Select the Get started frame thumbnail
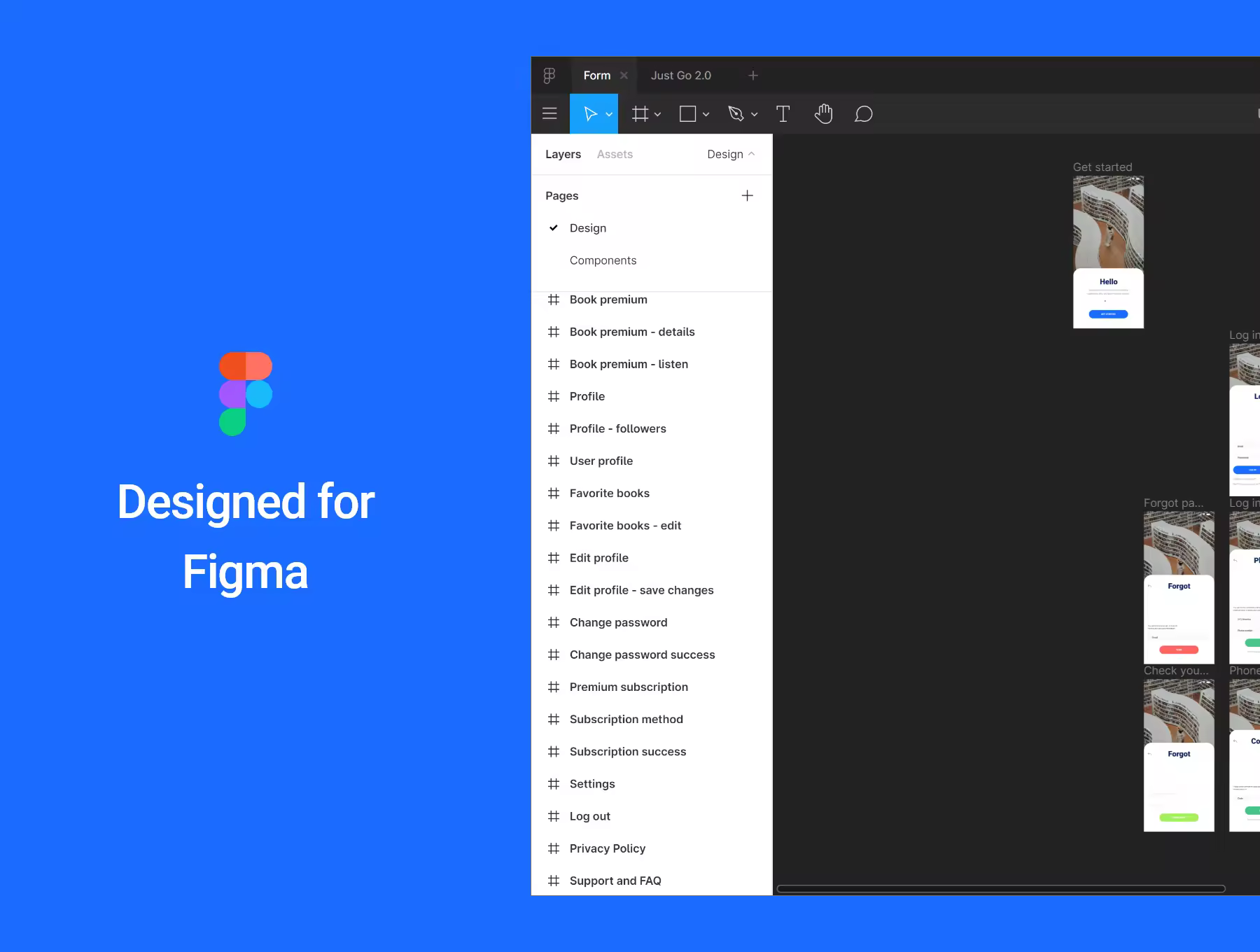1260x952 pixels. coord(1108,252)
